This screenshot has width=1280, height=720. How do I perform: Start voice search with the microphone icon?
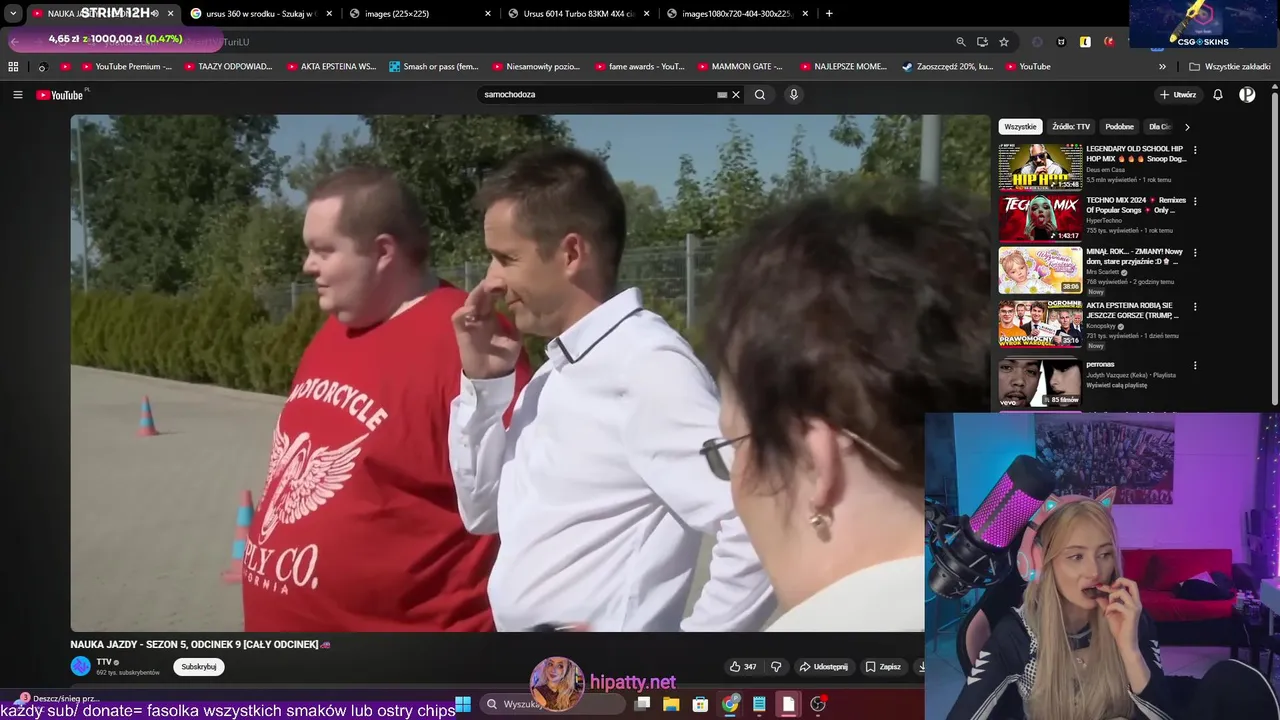tap(794, 95)
